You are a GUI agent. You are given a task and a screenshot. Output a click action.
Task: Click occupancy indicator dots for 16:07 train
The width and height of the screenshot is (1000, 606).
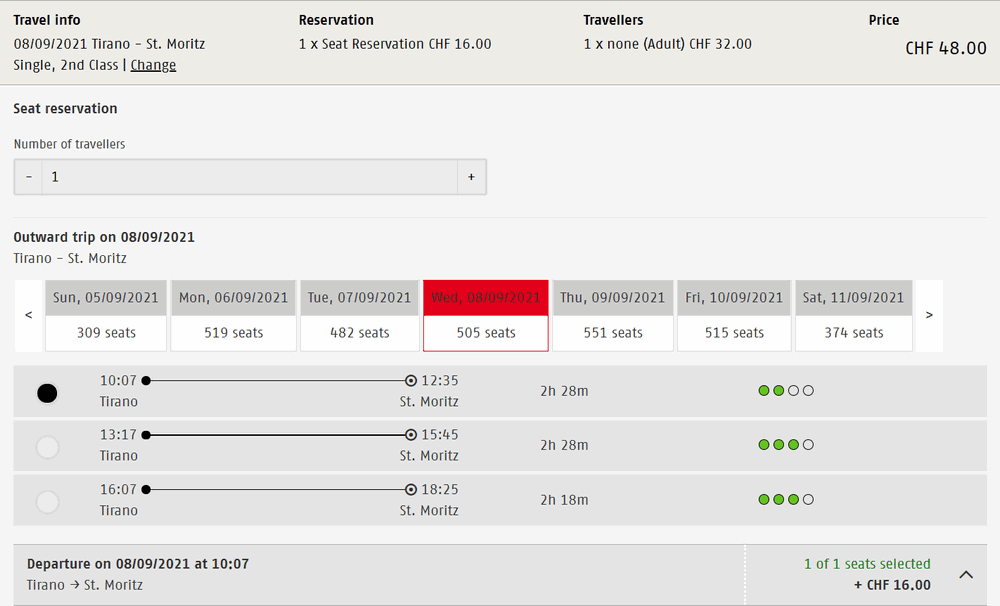point(786,499)
